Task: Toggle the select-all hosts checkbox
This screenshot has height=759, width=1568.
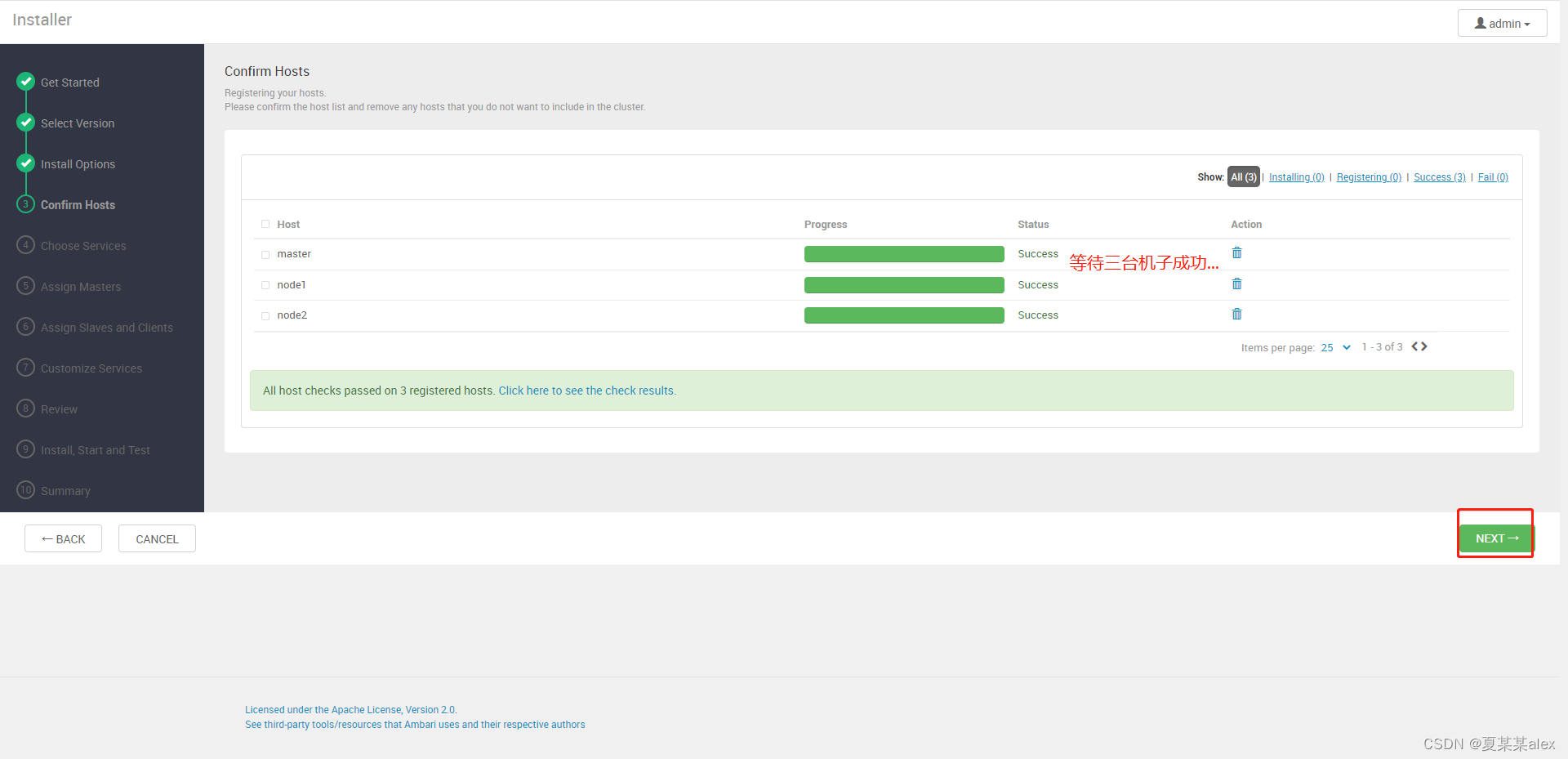Action: tap(265, 224)
